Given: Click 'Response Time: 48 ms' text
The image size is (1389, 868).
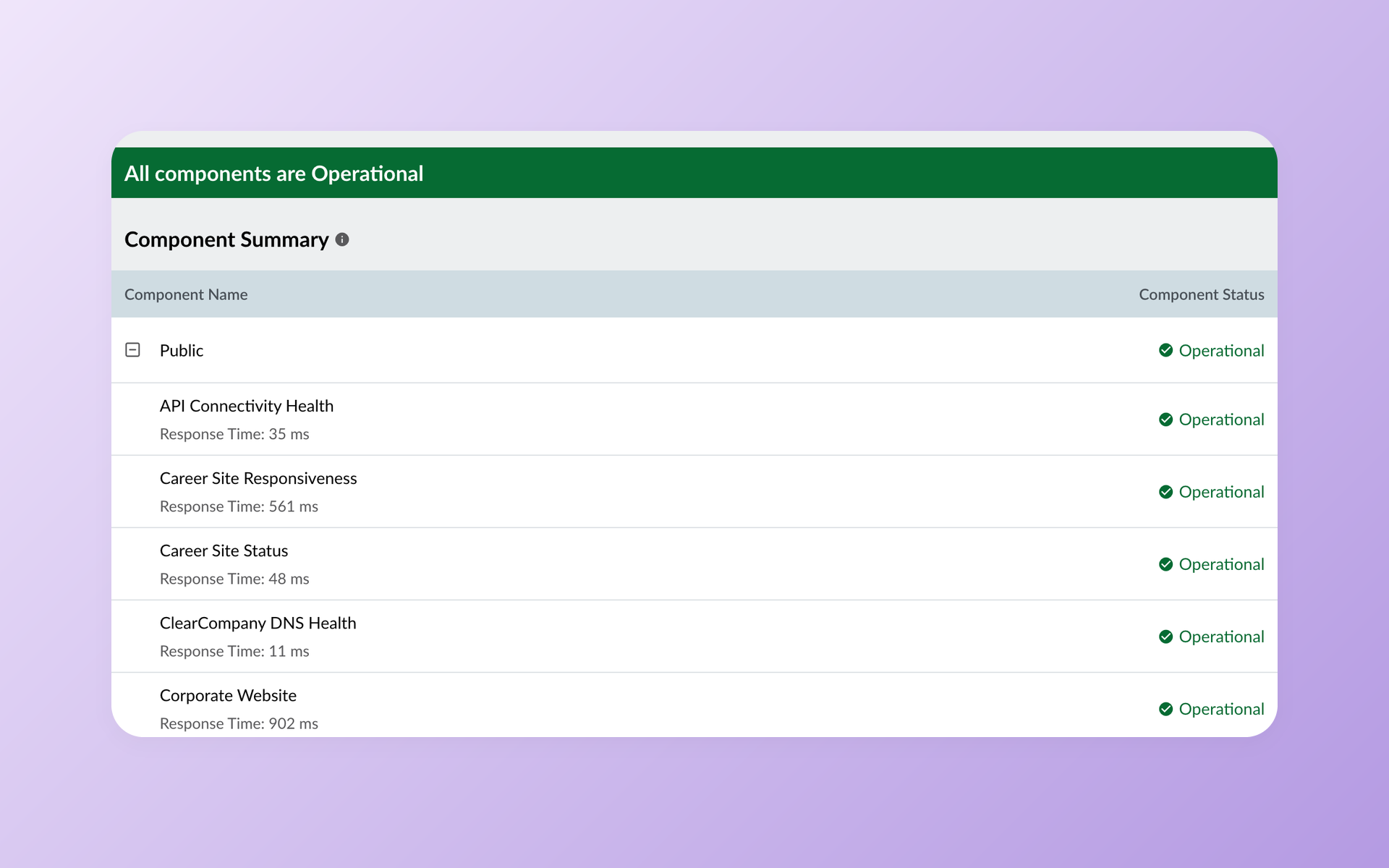Looking at the screenshot, I should (x=234, y=579).
